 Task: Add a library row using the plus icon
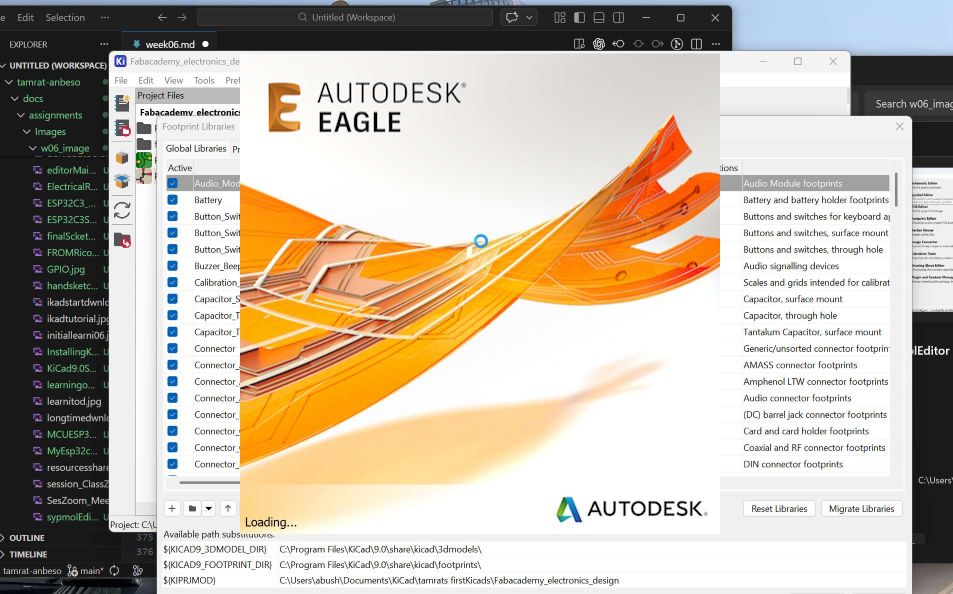(x=172, y=507)
